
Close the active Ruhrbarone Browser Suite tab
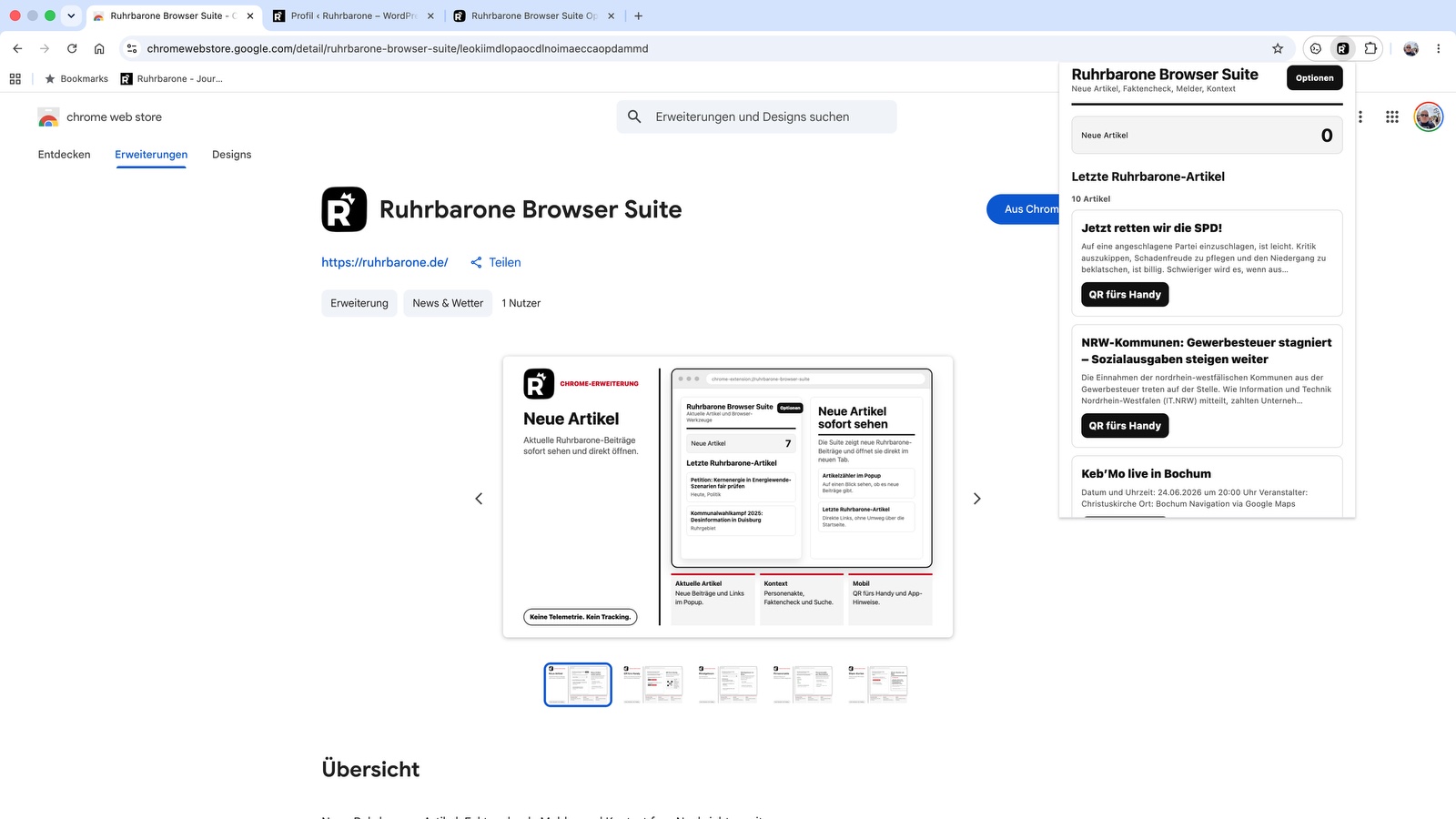point(250,15)
